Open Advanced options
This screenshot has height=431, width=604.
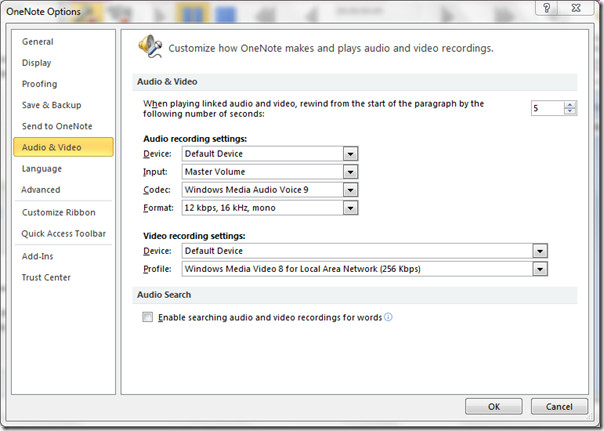(40, 190)
